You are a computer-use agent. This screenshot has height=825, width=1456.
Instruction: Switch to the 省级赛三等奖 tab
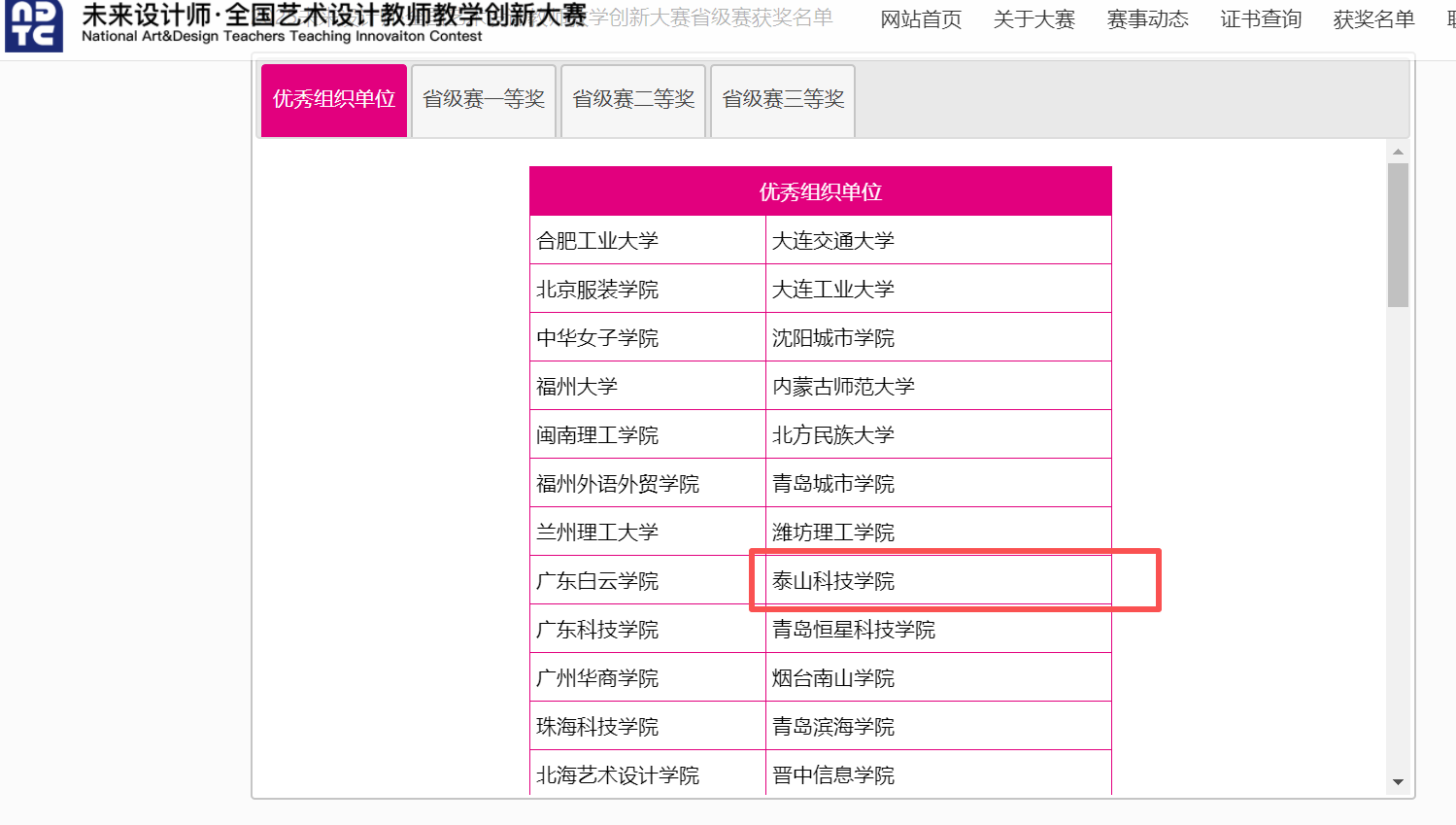(783, 100)
